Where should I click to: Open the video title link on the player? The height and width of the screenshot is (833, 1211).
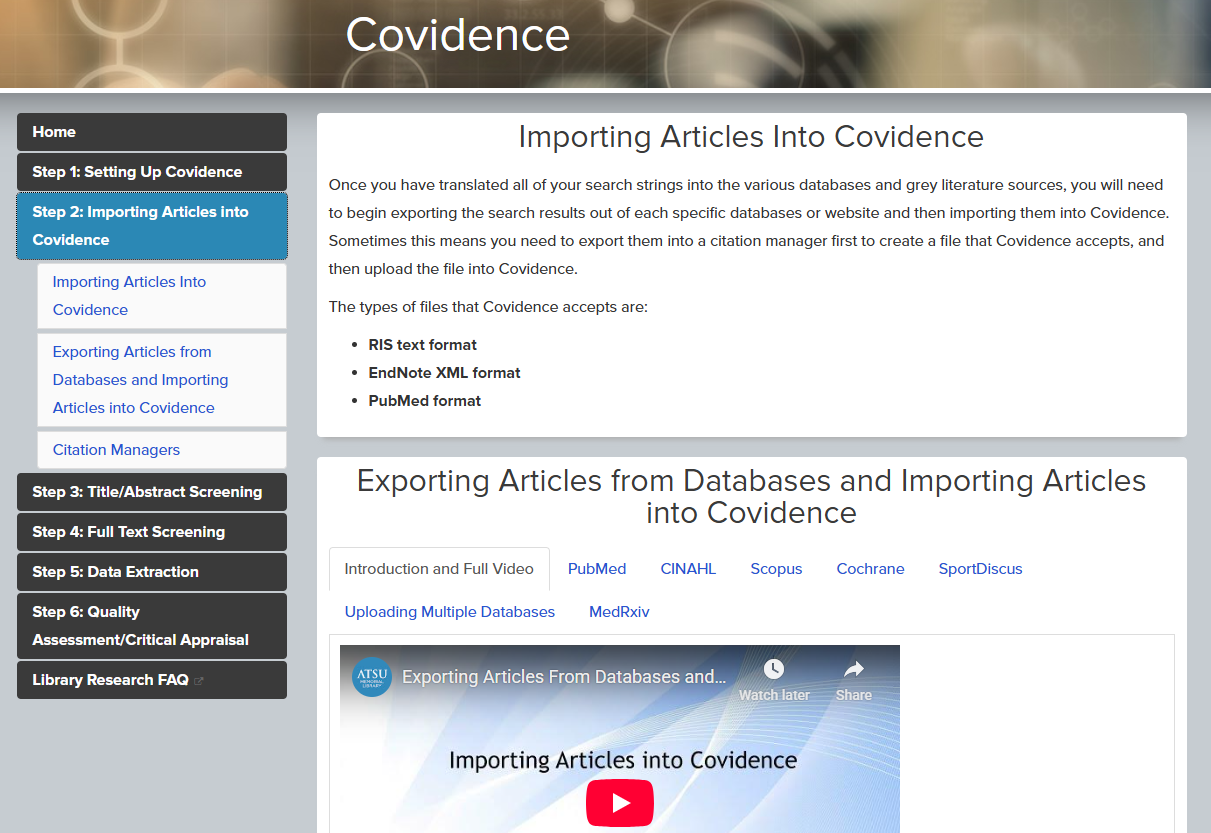click(564, 677)
